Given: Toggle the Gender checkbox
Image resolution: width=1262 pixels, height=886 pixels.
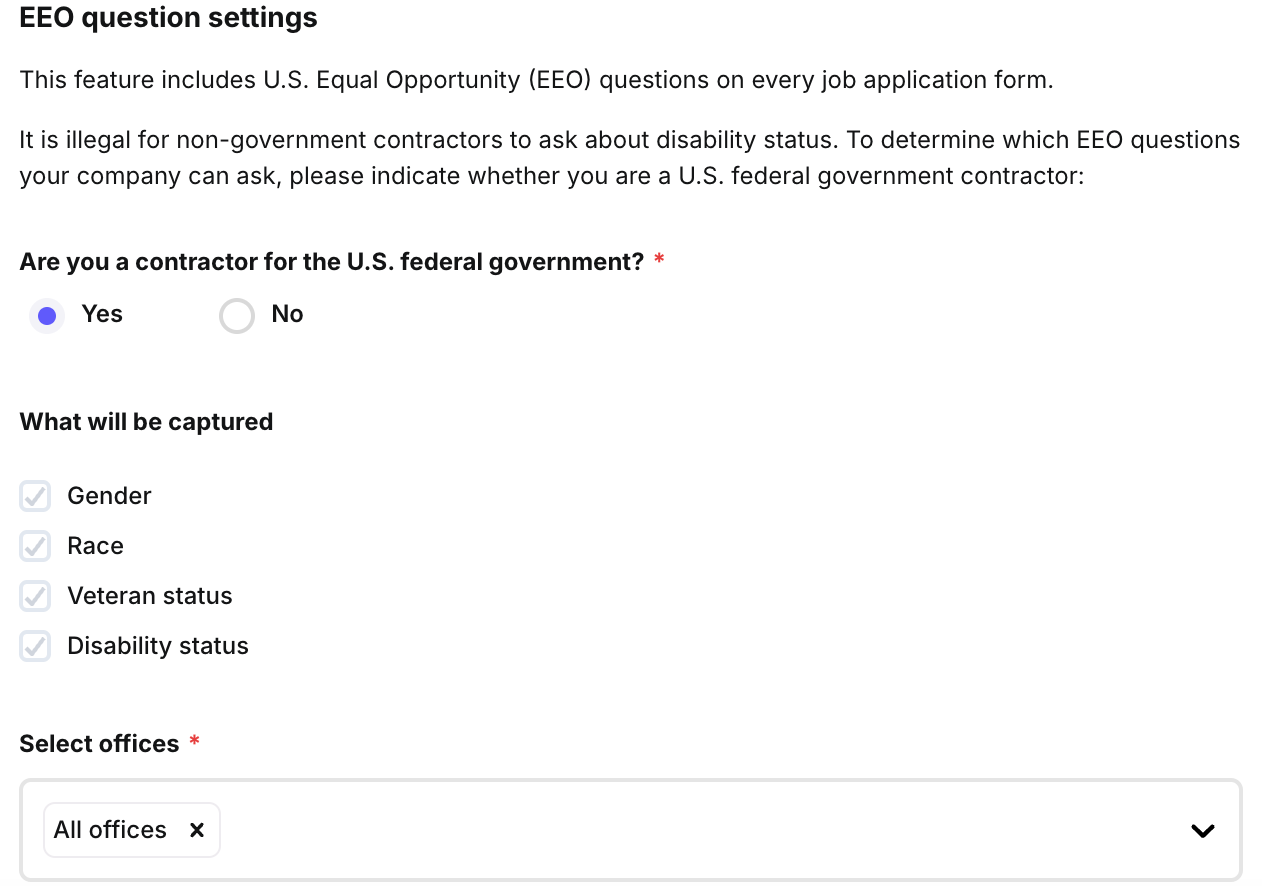Looking at the screenshot, I should [35, 496].
